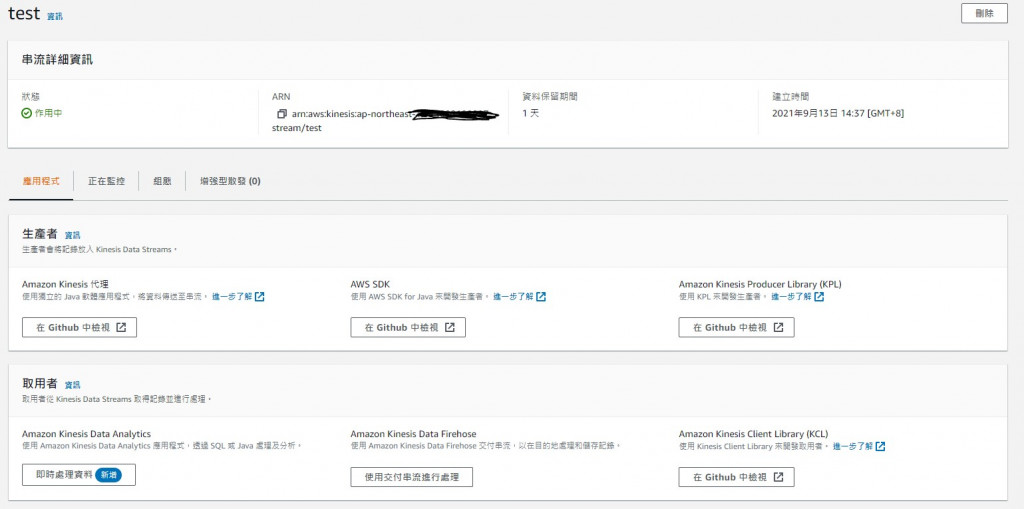Switch to the 正在監控 tab
Viewport: 1024px width, 509px height.
[x=106, y=181]
